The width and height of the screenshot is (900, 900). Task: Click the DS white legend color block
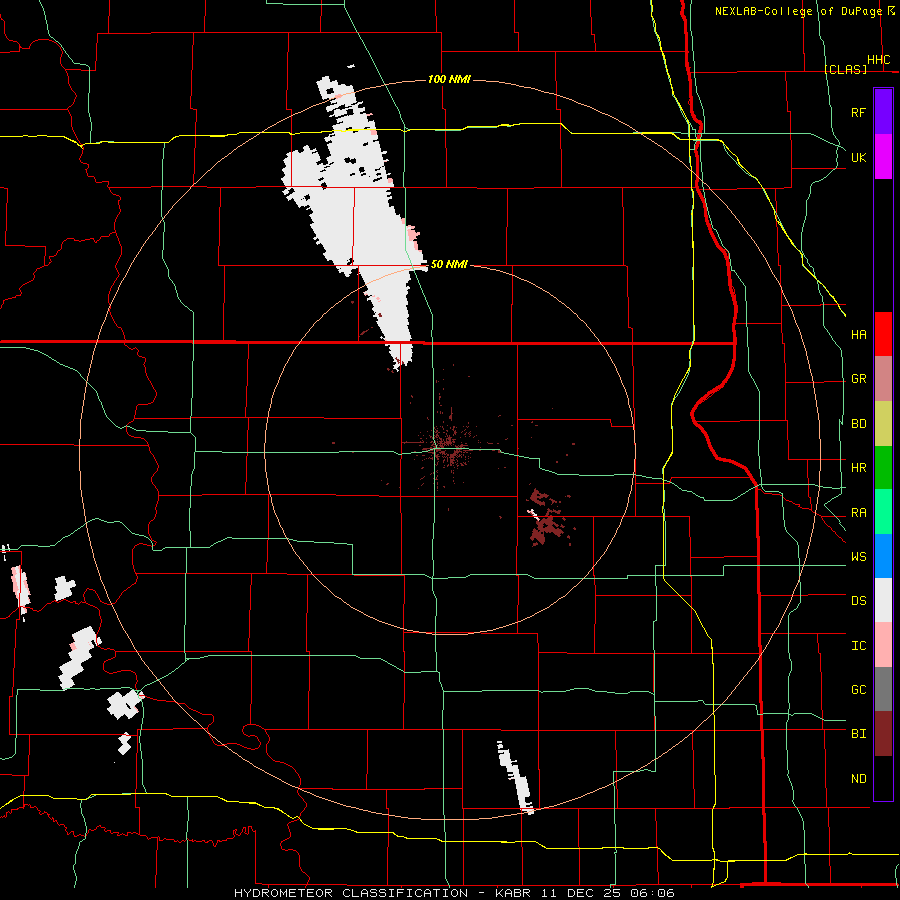(883, 600)
